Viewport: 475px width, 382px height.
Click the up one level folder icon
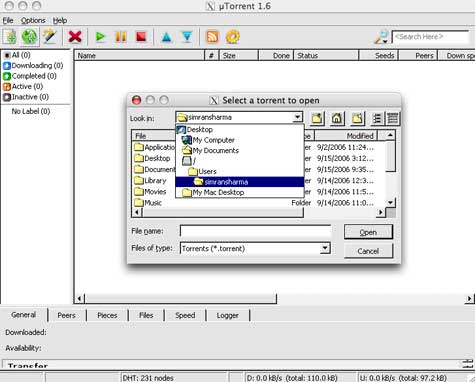pyautogui.click(x=317, y=118)
